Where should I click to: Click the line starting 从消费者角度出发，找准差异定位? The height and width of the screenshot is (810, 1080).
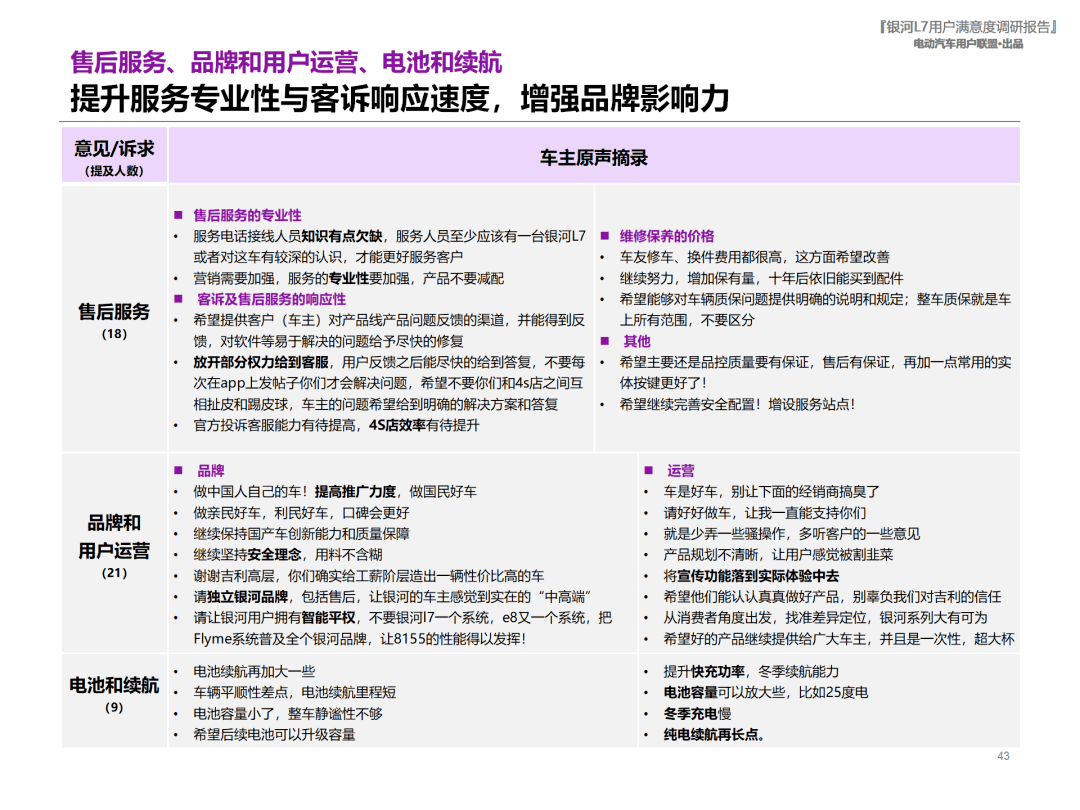[x=825, y=618]
